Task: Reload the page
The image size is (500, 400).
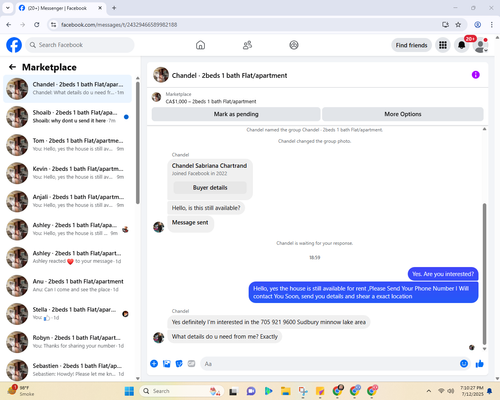Action: (x=37, y=25)
